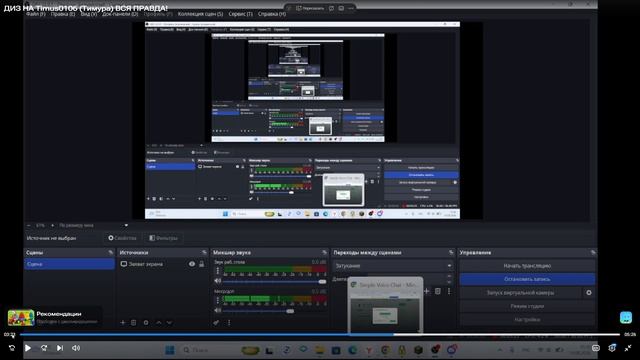This screenshot has height=360, width=640.
Task: Open advanced audio properties icon in mixer
Action: click(216, 322)
